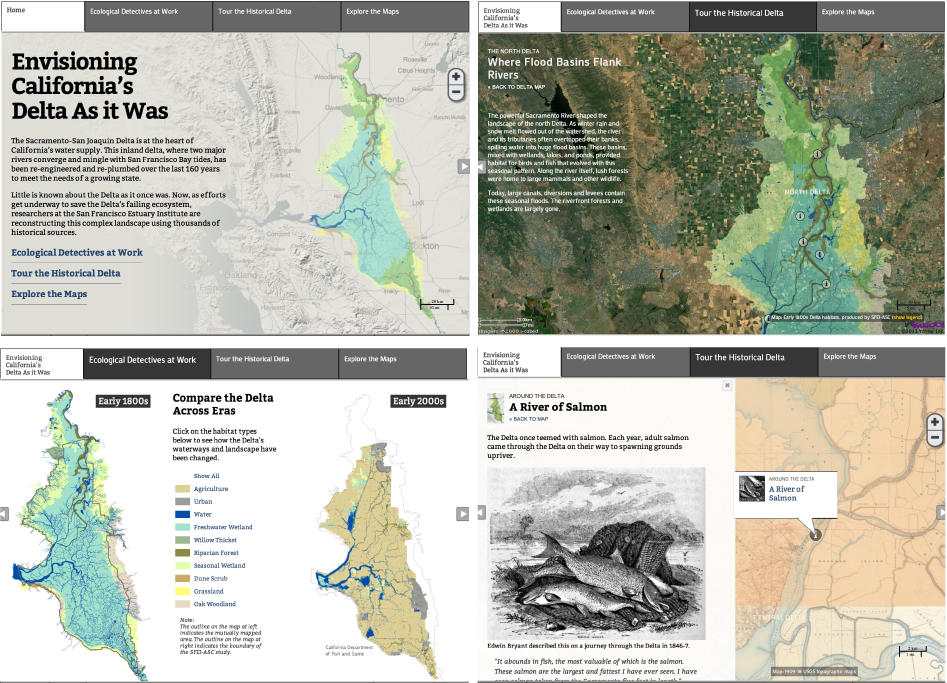Select the Freshwater Wetland habitat link
The height and width of the screenshot is (683, 947).
(223, 527)
